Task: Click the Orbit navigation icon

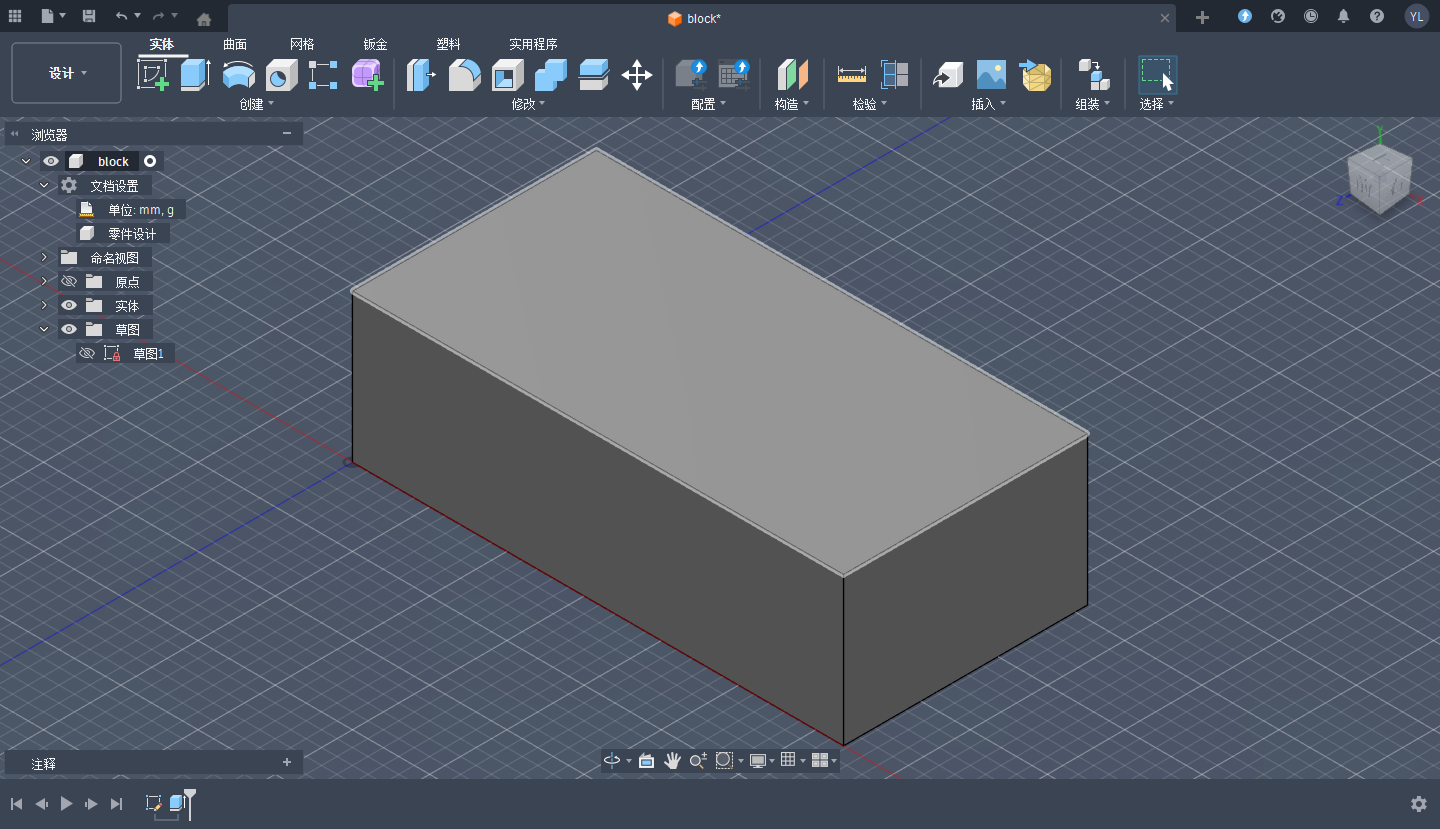Action: (x=612, y=761)
